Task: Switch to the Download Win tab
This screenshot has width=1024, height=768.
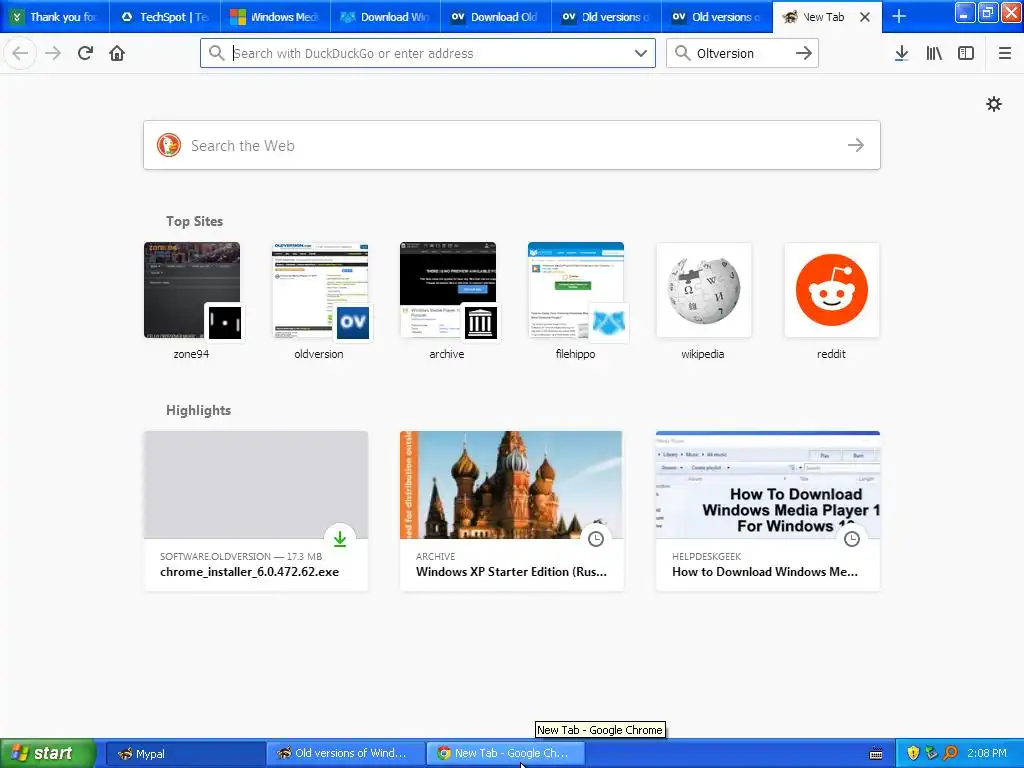Action: 385,17
